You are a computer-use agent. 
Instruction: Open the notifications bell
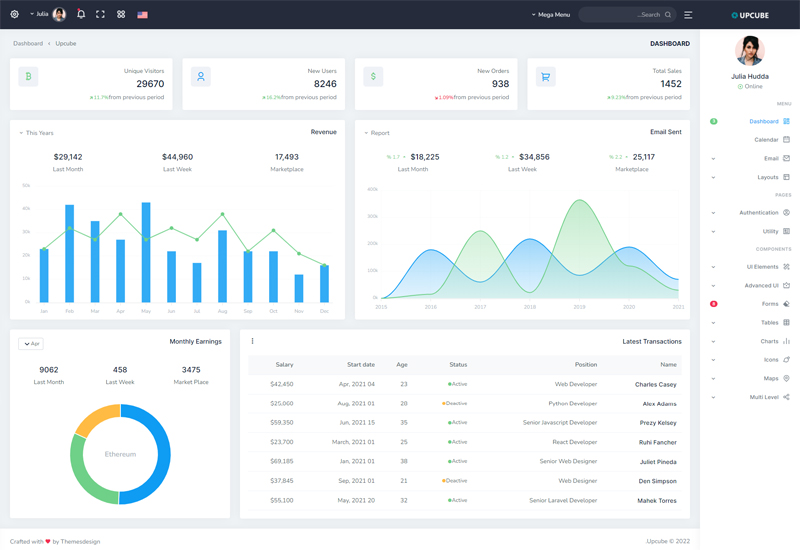tap(81, 15)
